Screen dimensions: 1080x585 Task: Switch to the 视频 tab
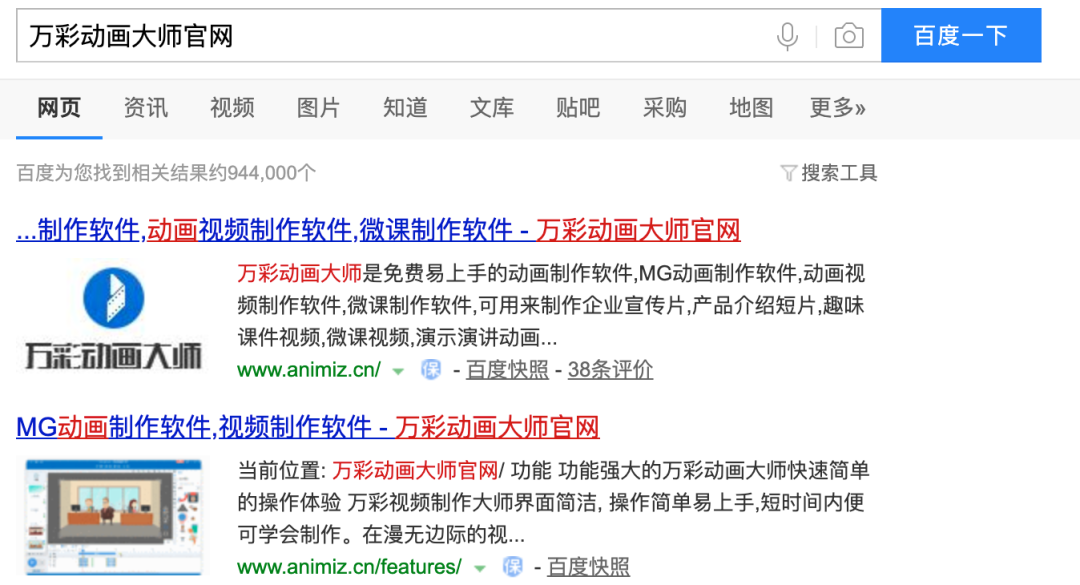point(232,108)
